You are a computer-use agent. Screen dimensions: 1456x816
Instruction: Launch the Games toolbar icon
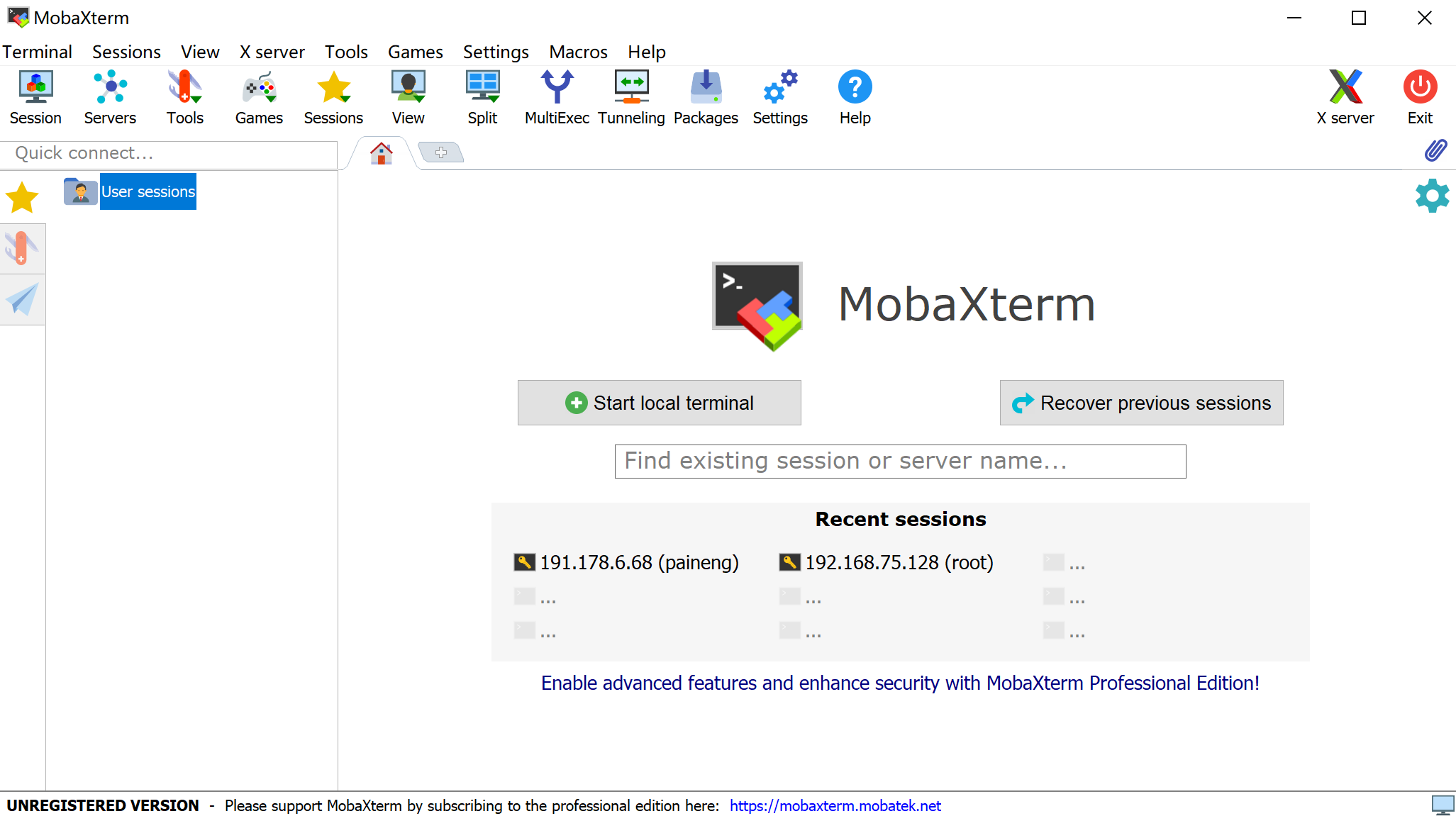[x=259, y=98]
